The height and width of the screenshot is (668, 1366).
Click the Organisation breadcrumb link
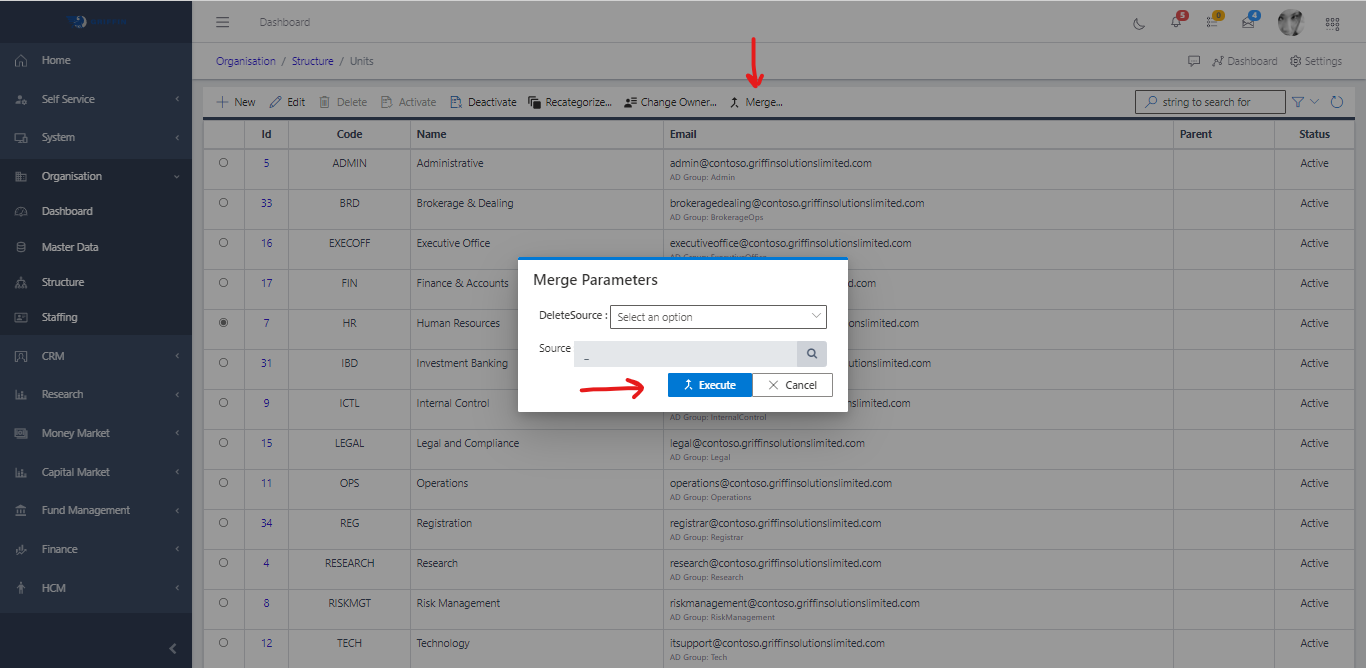point(245,61)
